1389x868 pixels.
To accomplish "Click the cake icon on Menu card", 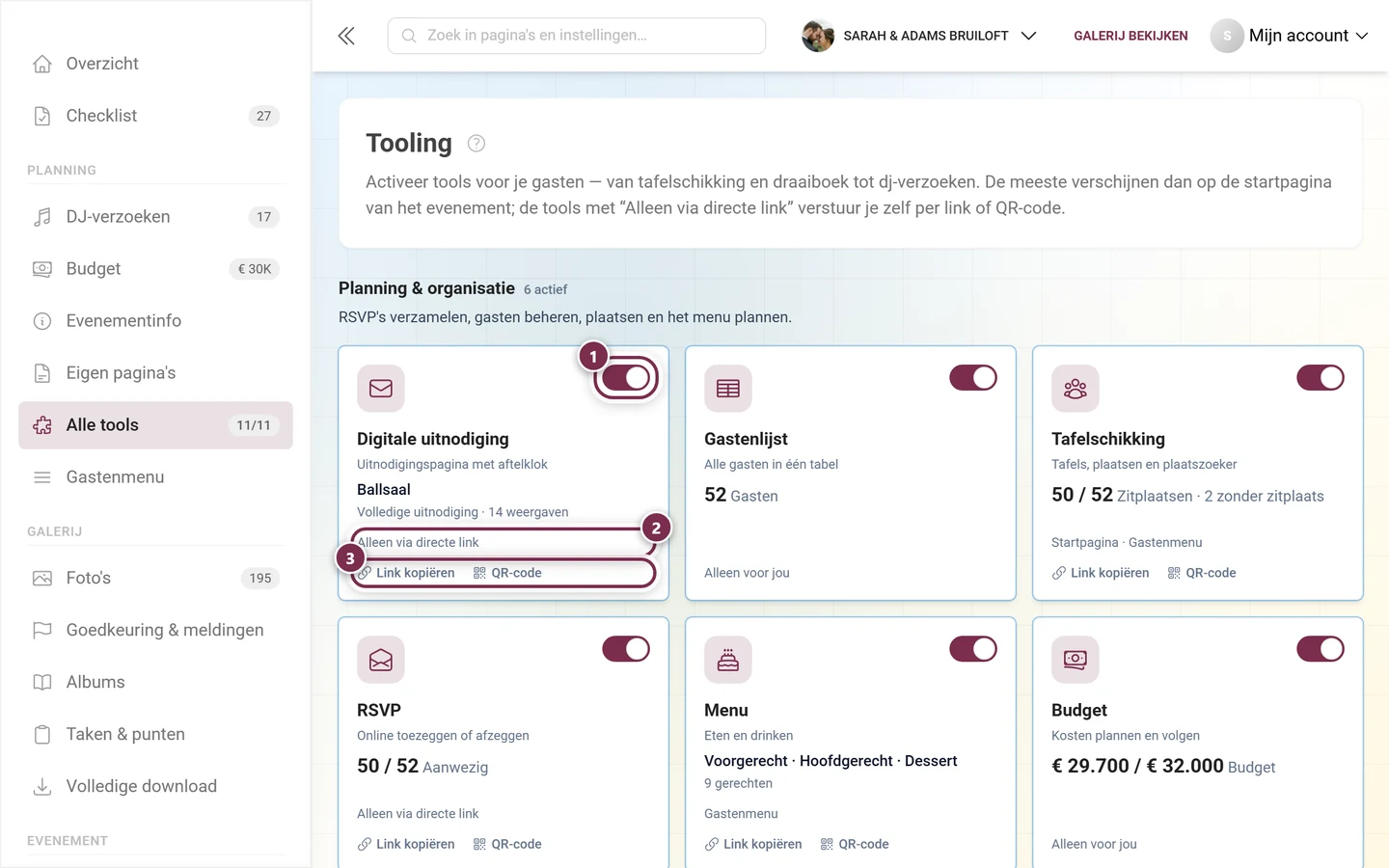I will [728, 660].
